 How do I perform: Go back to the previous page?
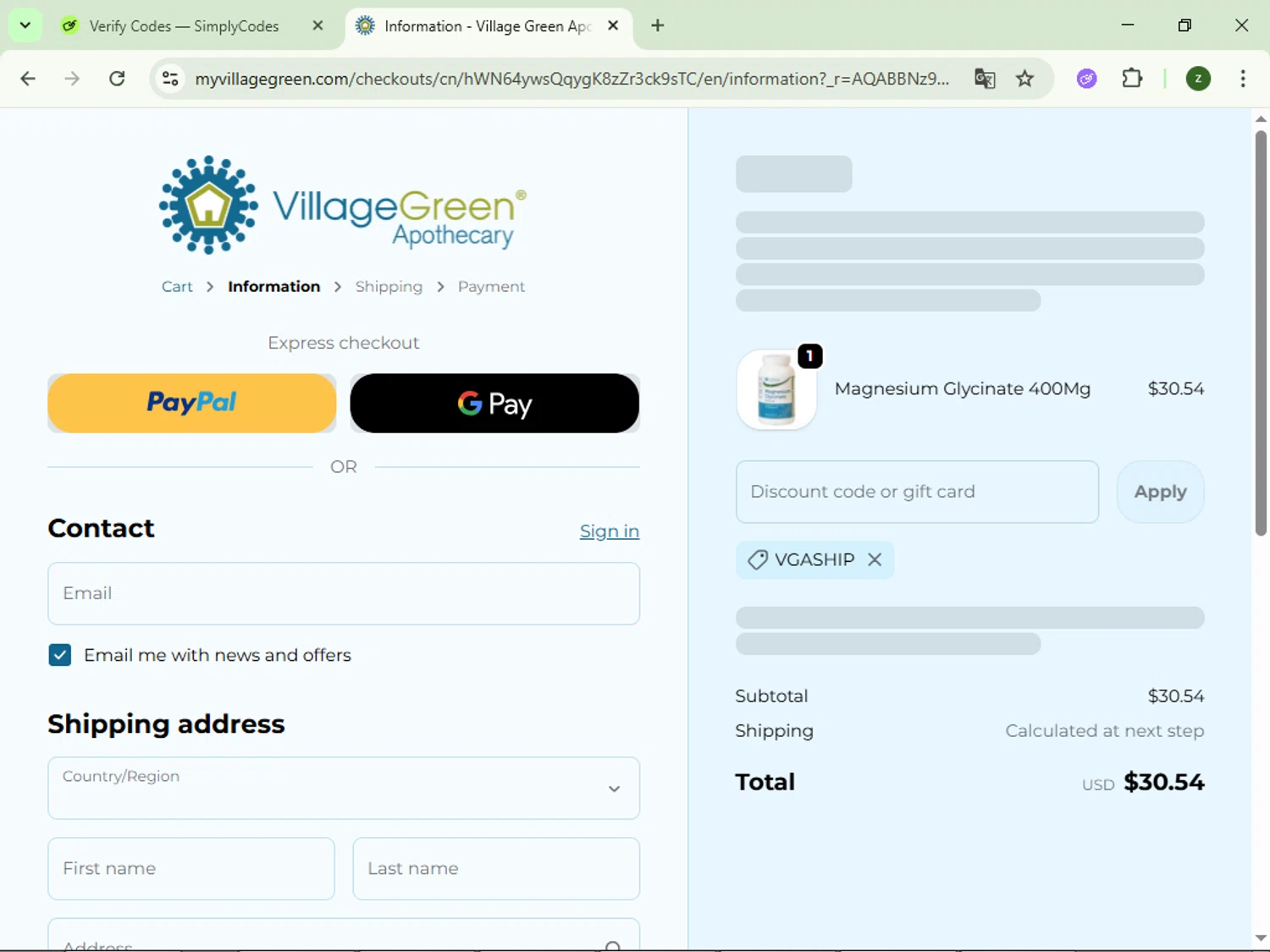coord(28,79)
